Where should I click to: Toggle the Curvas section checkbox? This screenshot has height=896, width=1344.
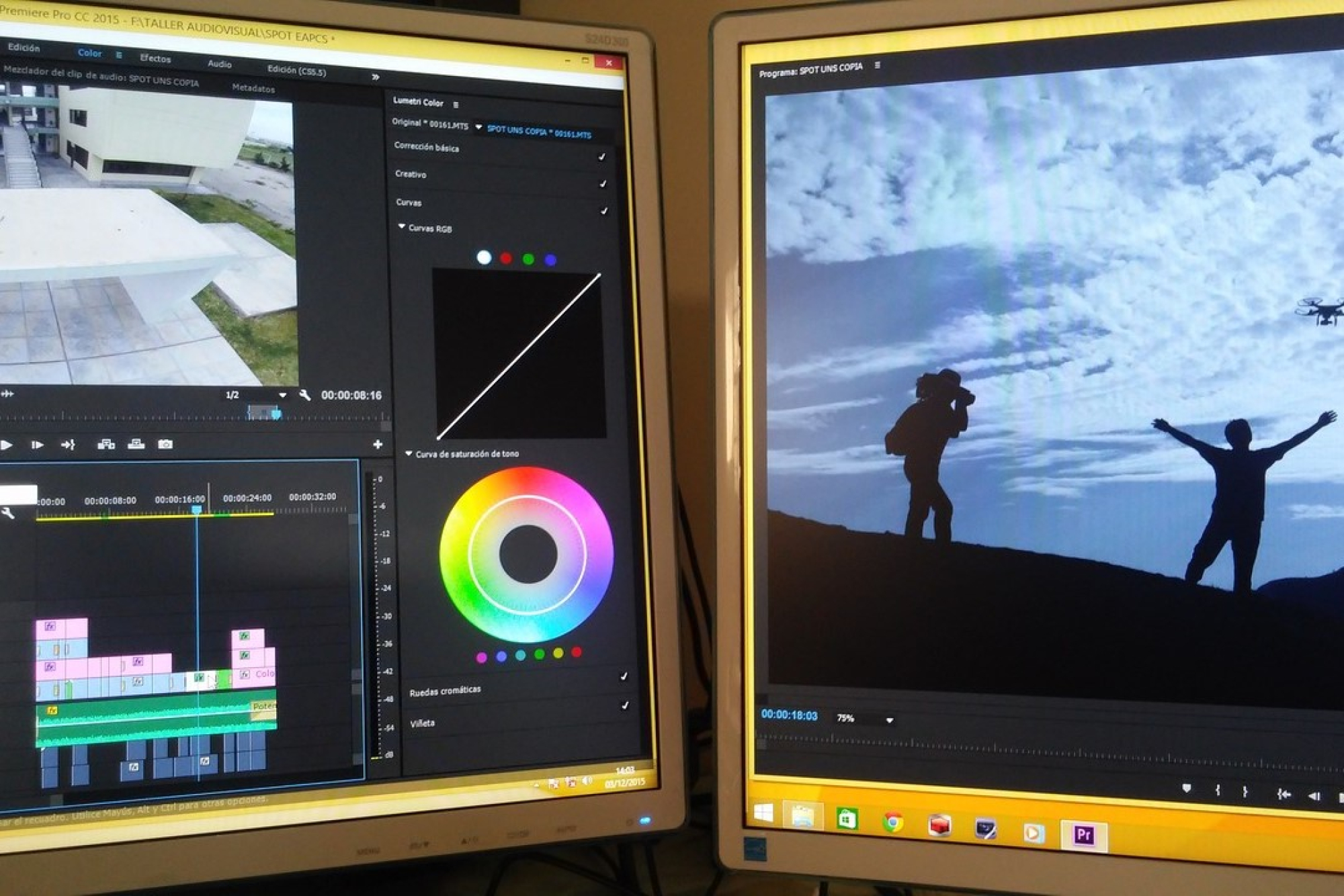(604, 211)
